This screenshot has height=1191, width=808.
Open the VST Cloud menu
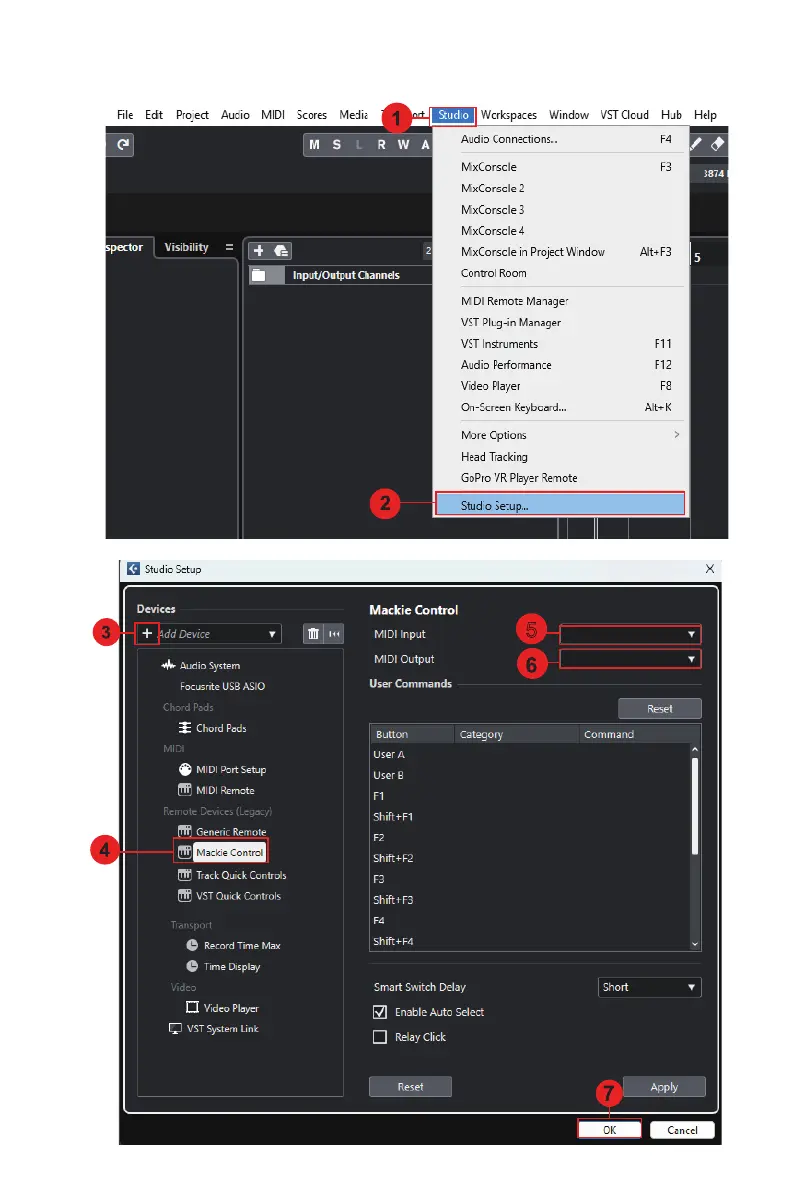[x=624, y=115]
